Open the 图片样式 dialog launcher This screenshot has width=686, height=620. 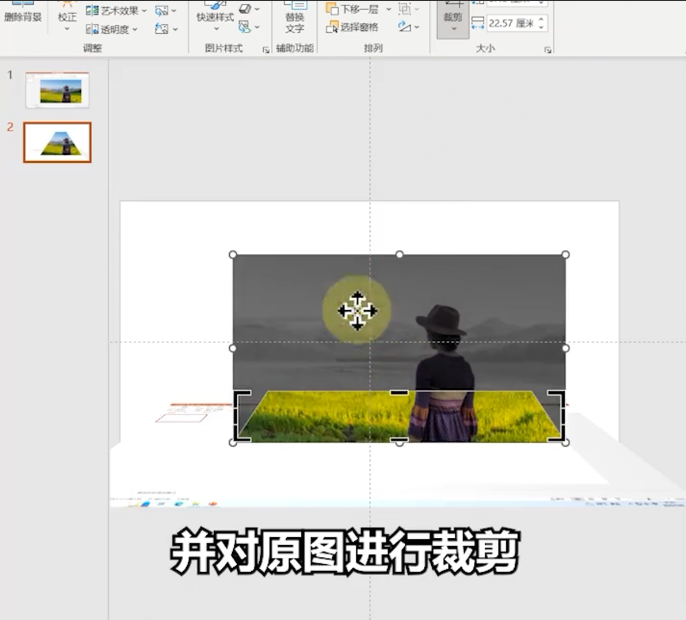pos(266,50)
